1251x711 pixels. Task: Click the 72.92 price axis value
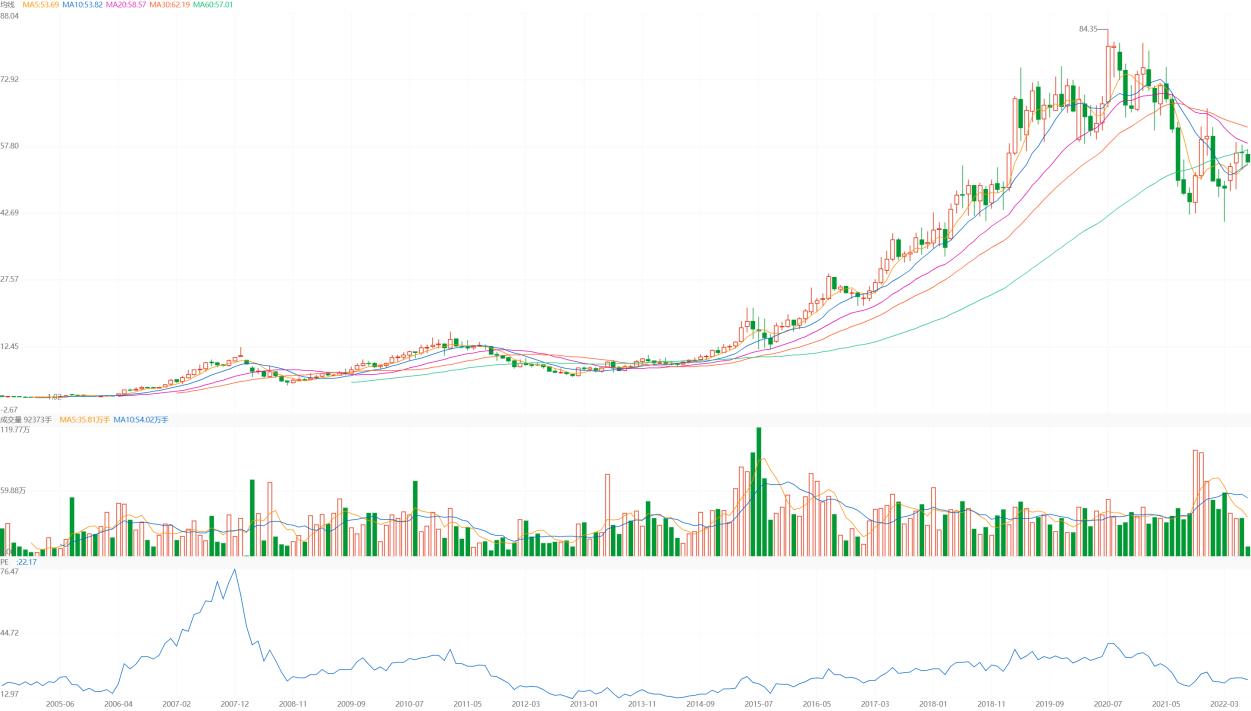(x=10, y=79)
